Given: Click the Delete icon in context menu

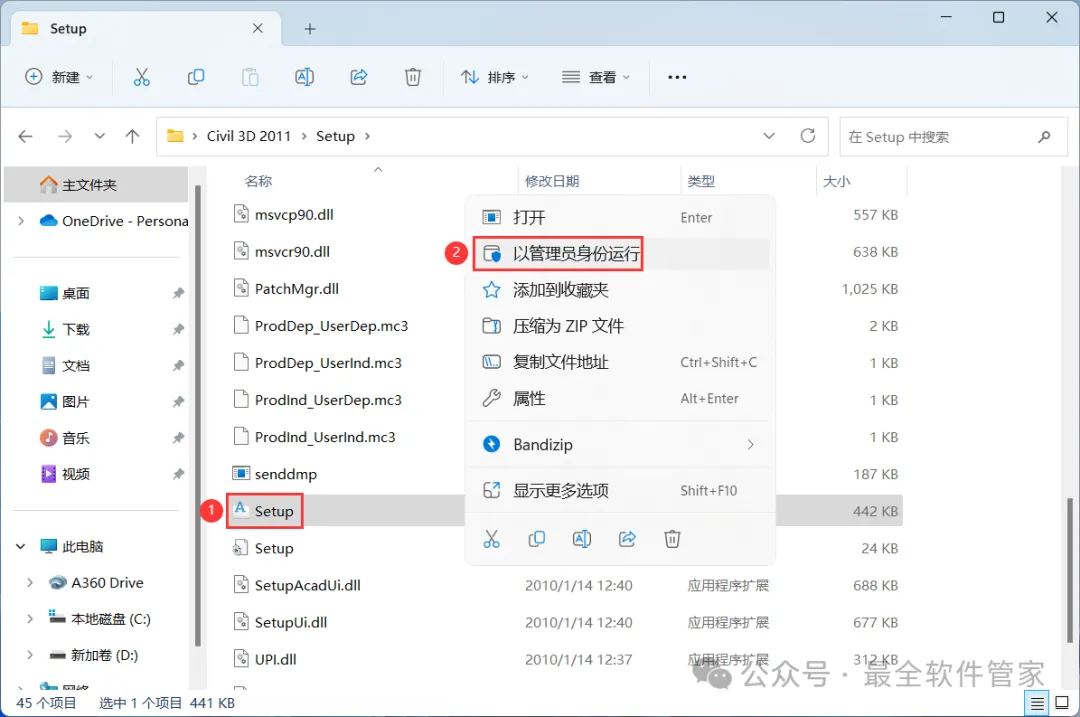Looking at the screenshot, I should coord(672,539).
